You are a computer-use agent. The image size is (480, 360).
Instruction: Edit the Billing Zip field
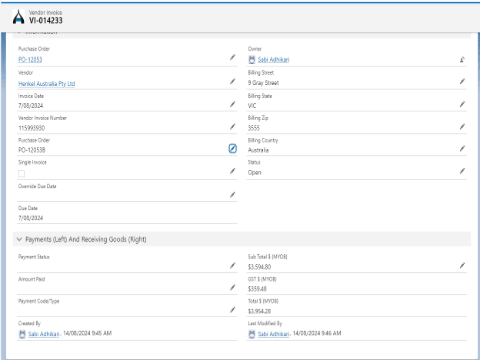(x=462, y=127)
